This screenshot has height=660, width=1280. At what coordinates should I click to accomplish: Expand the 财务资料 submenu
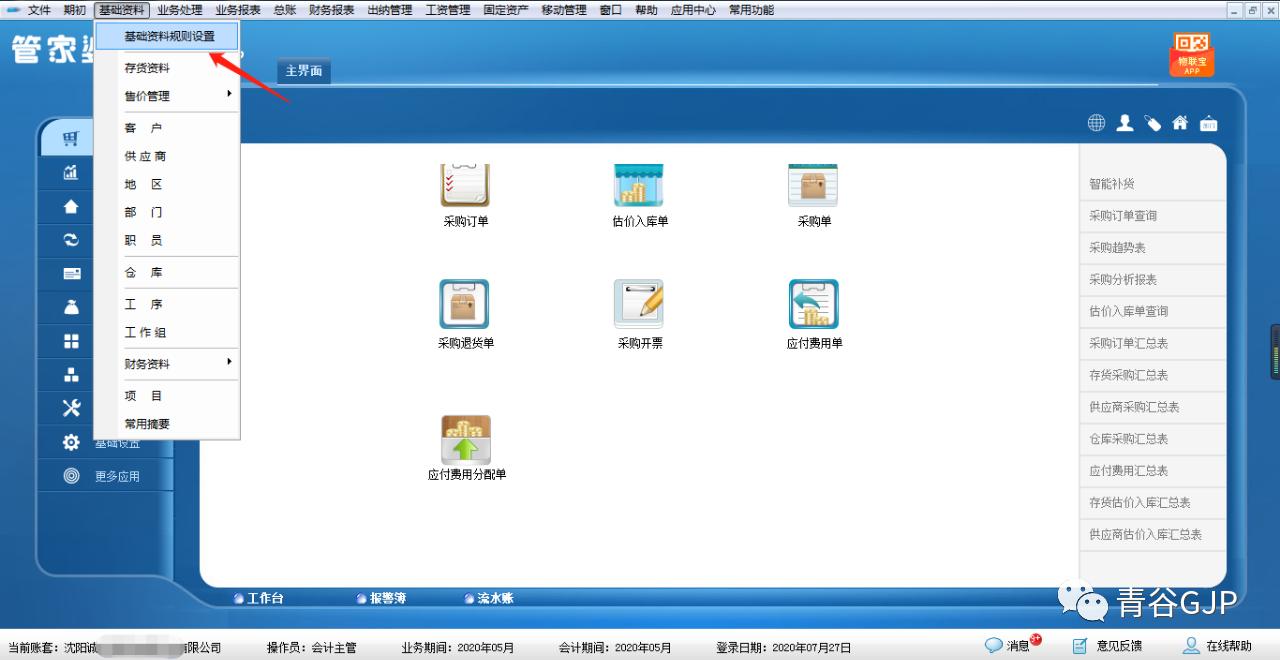167,364
